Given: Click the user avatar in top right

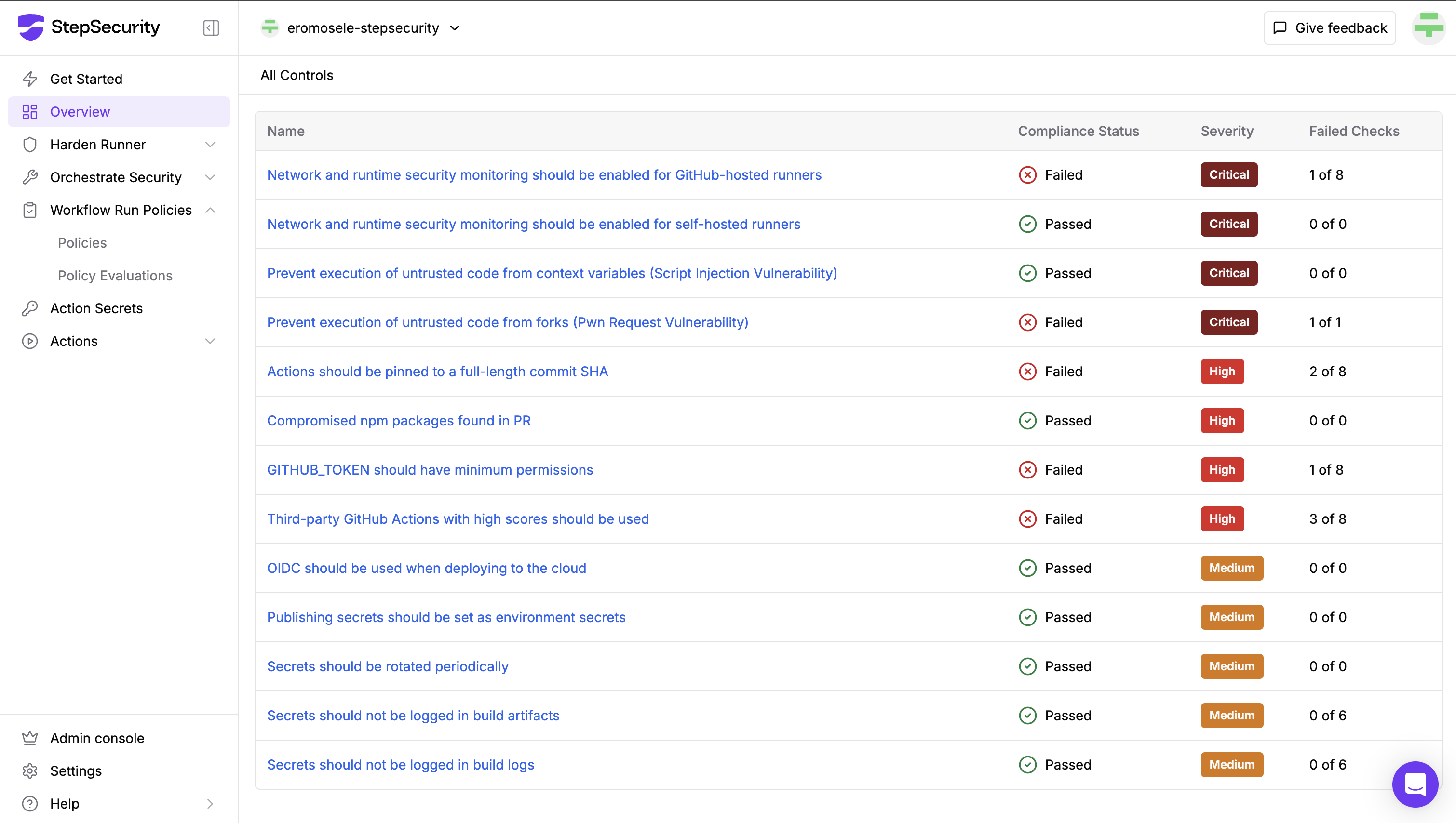Looking at the screenshot, I should [1429, 27].
